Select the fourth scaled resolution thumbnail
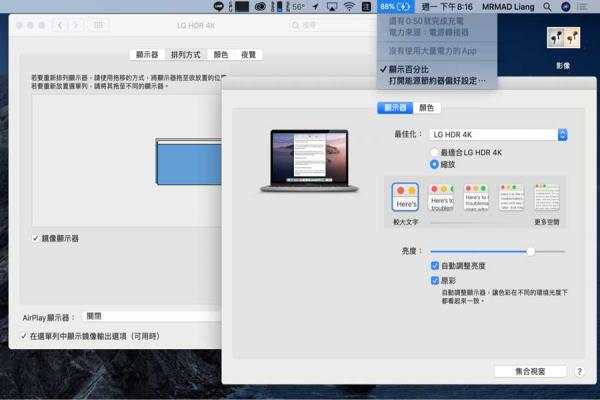600x400 pixels. [512, 198]
